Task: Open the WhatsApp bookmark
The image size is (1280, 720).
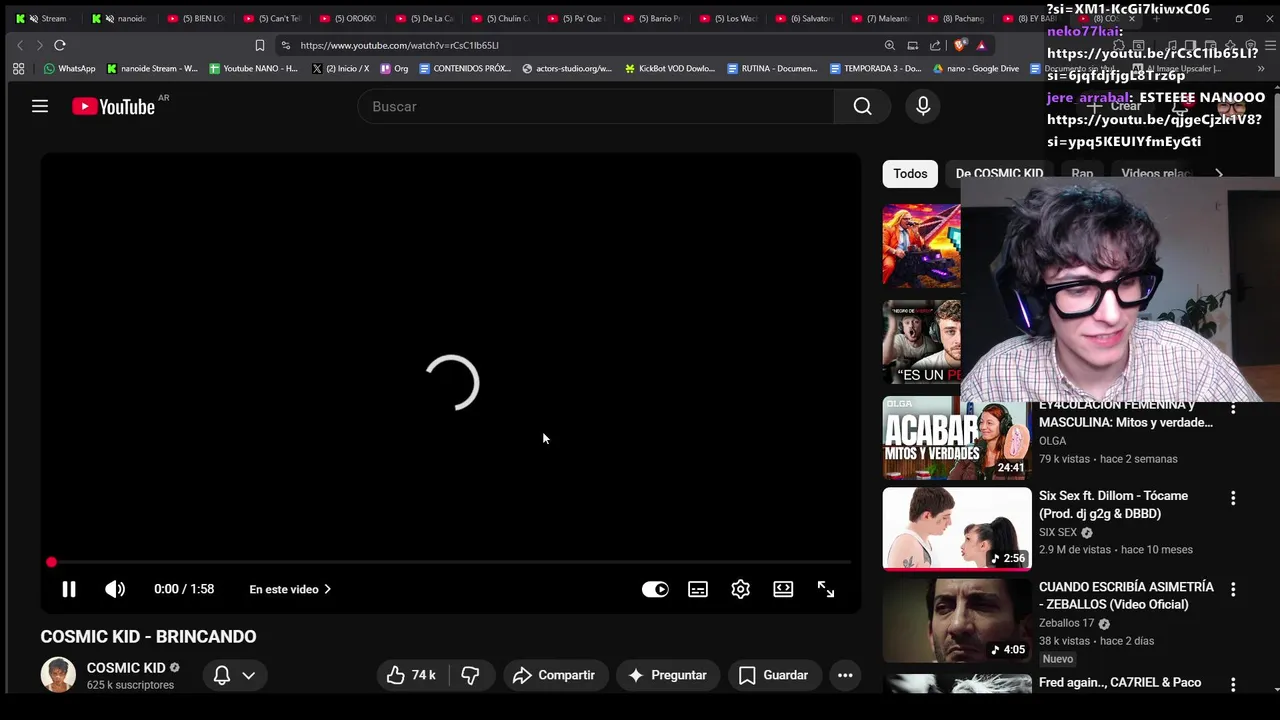Action: click(x=70, y=69)
